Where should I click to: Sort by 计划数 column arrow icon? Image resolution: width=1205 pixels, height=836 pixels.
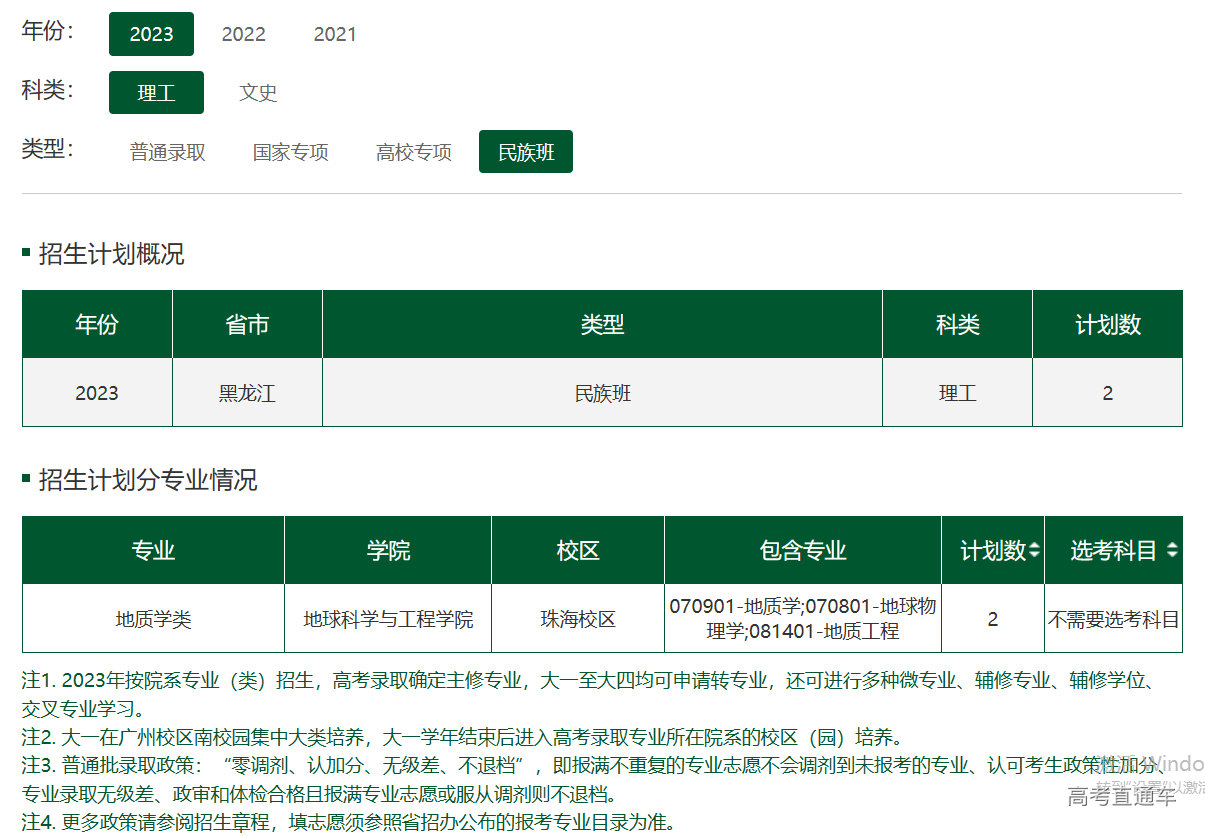point(1034,551)
